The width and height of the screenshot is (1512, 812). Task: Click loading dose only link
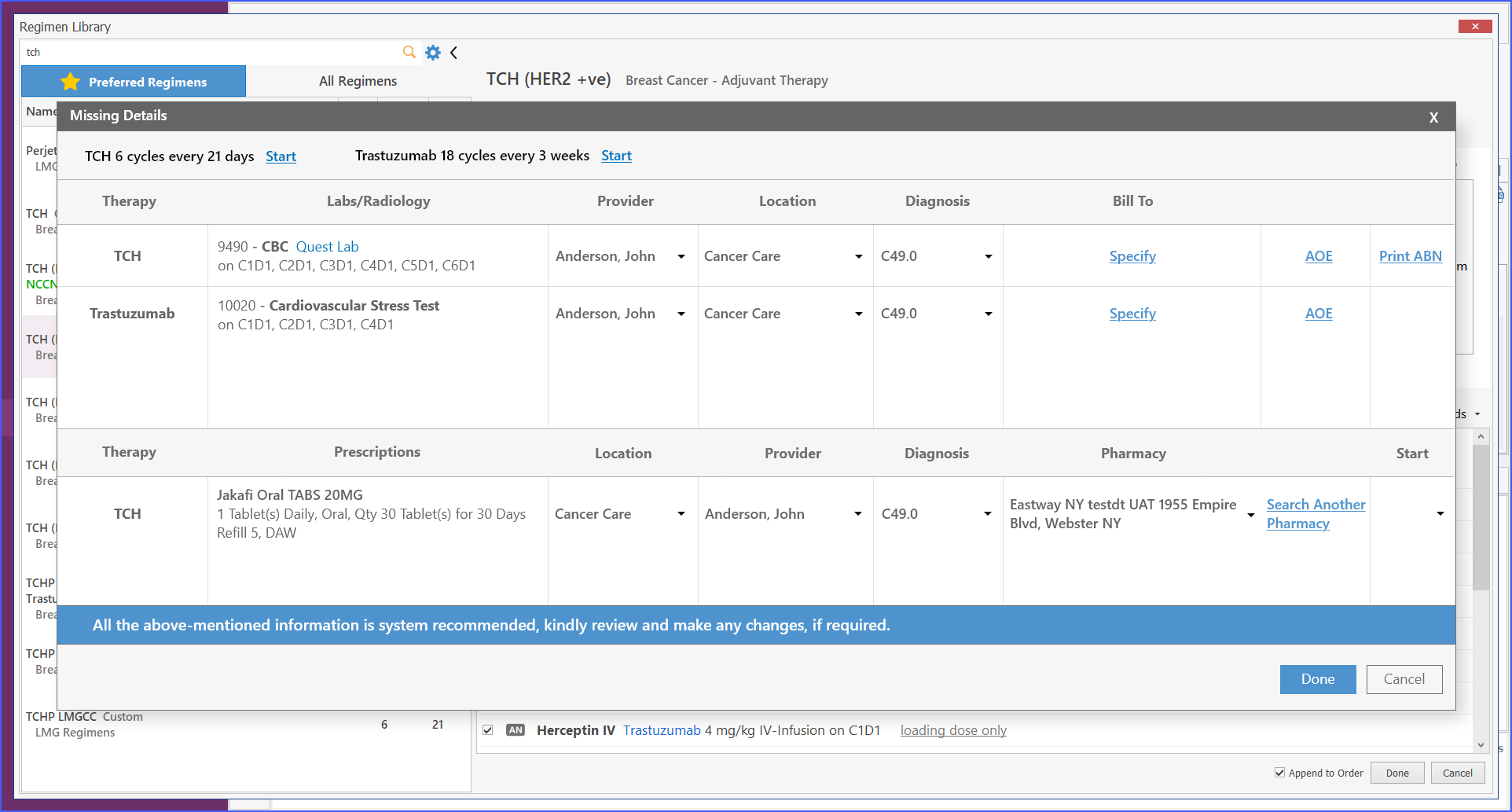coord(953,730)
